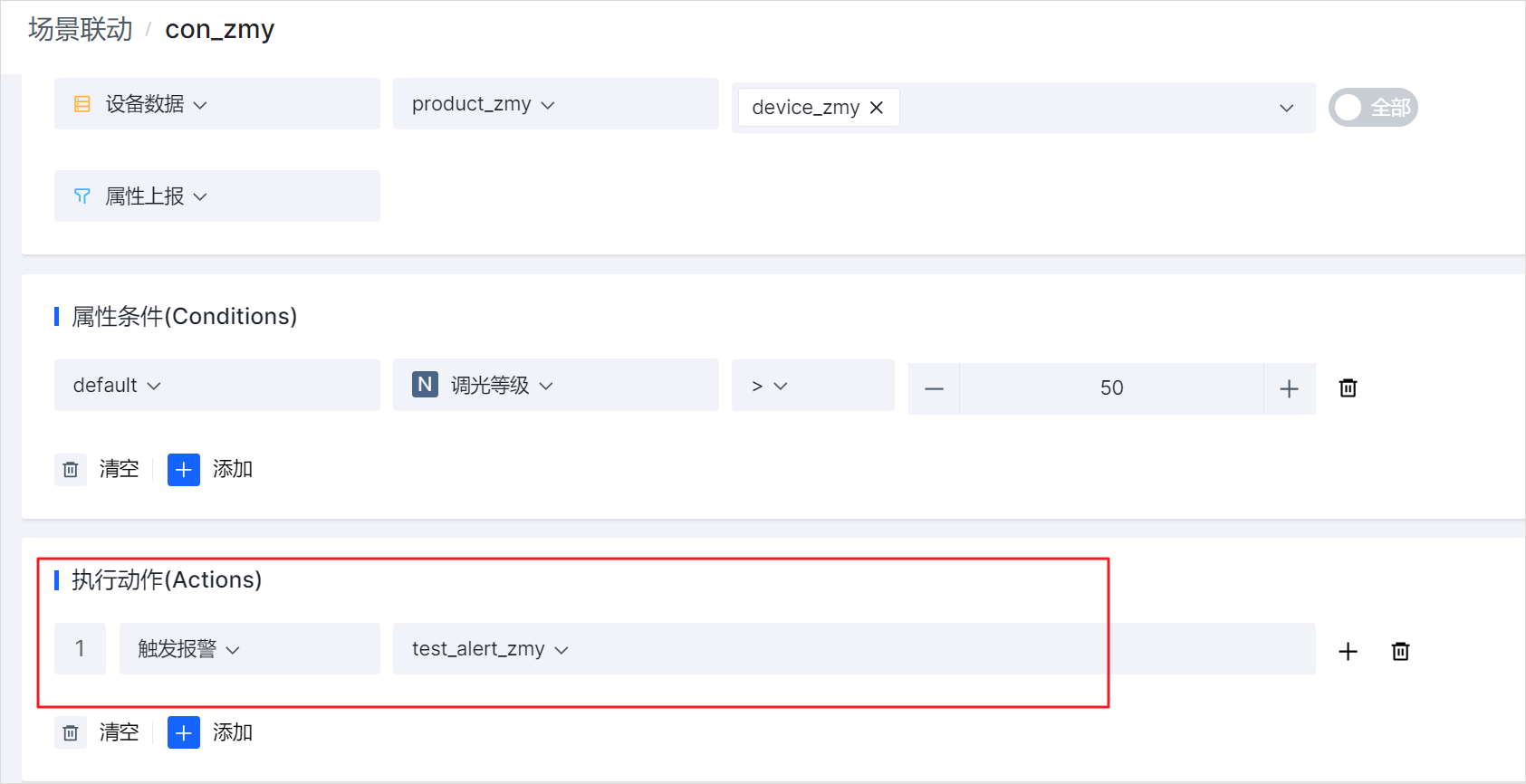Open the 设备数据 trigger type dropdown
The height and width of the screenshot is (784, 1526).
click(216, 104)
